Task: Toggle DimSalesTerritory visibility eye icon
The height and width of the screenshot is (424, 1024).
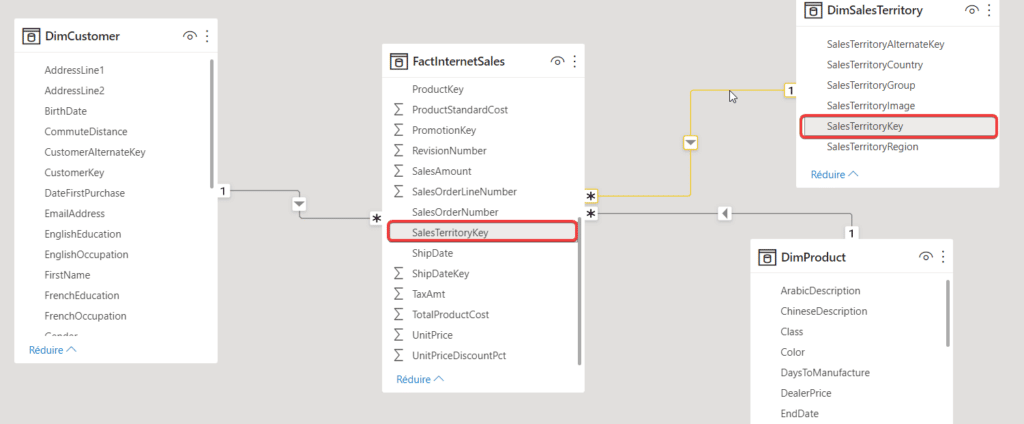Action: click(x=972, y=10)
